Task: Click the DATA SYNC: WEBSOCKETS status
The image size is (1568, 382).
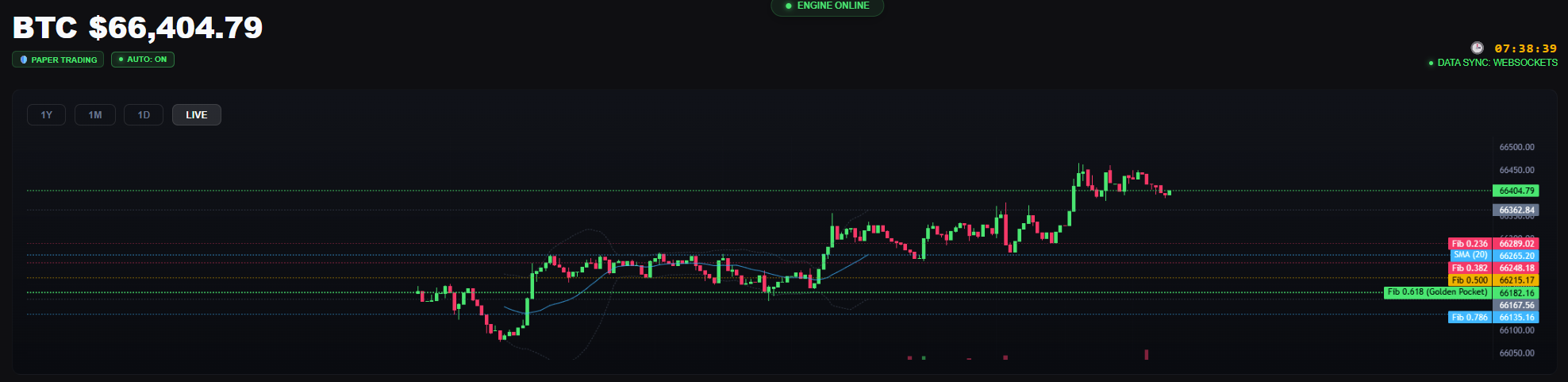Action: (x=1493, y=63)
